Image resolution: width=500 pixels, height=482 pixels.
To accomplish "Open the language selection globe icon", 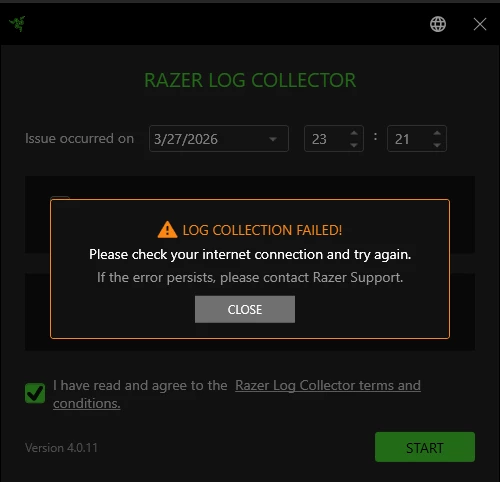I will (x=438, y=24).
